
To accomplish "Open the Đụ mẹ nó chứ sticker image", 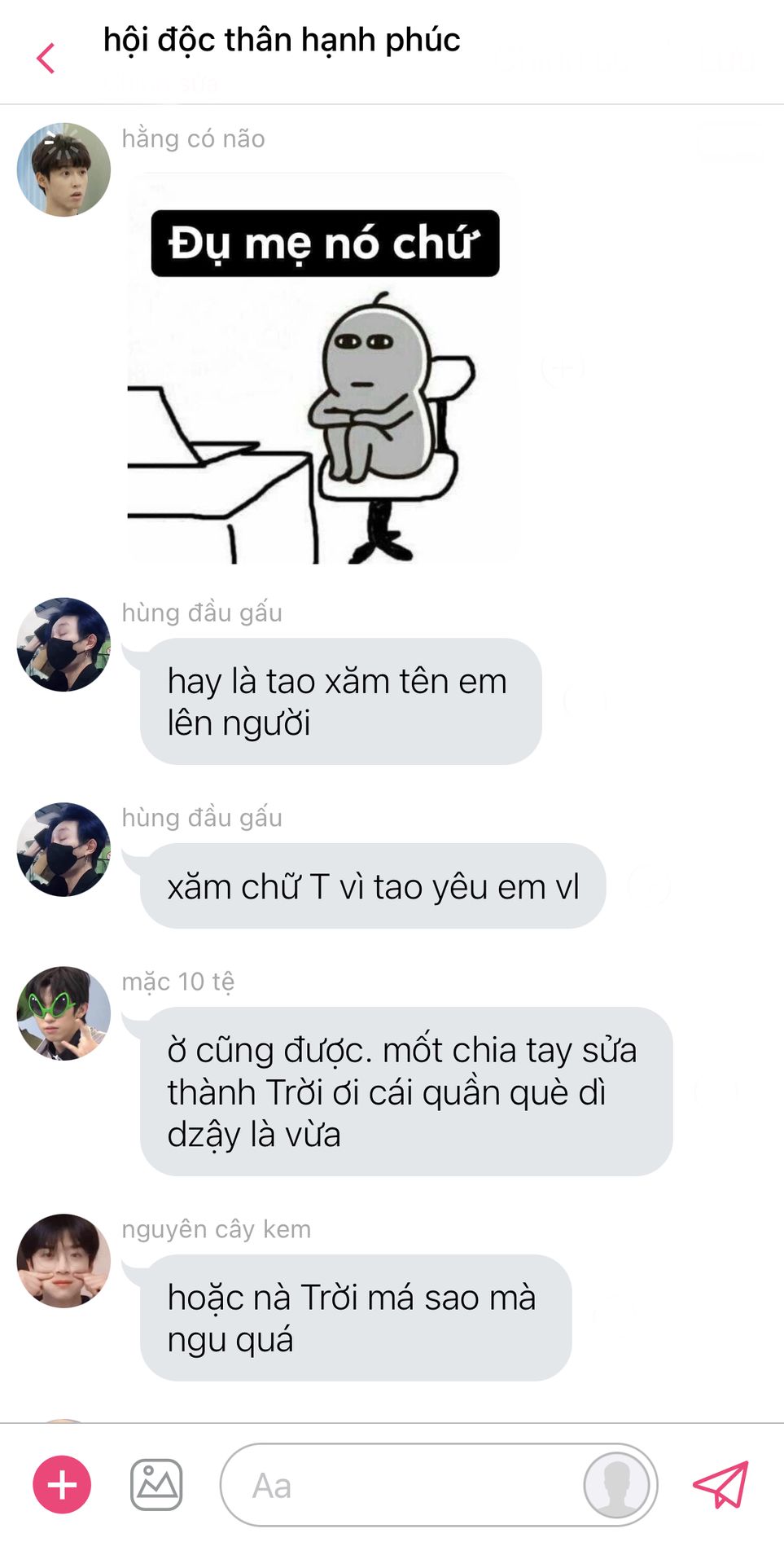I will pos(323,368).
